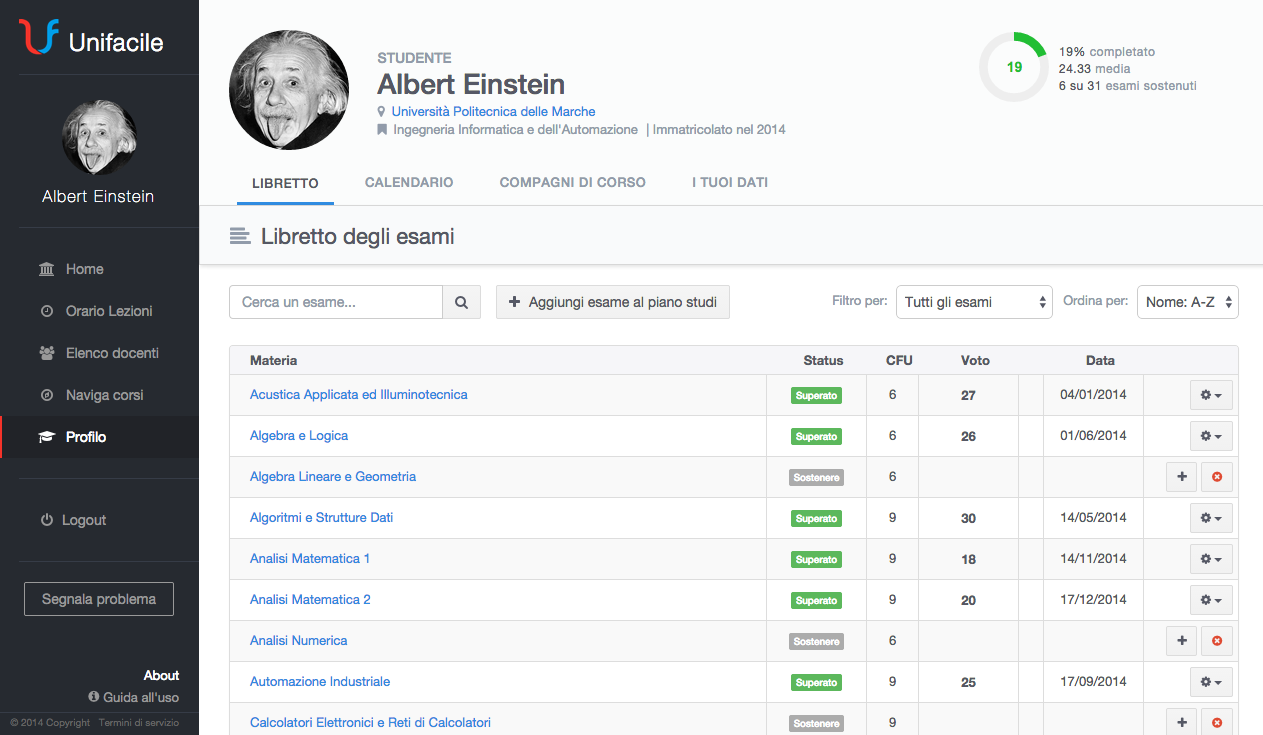This screenshot has height=735, width=1263.
Task: Open the Algebra e Logica exam link
Action: point(299,436)
